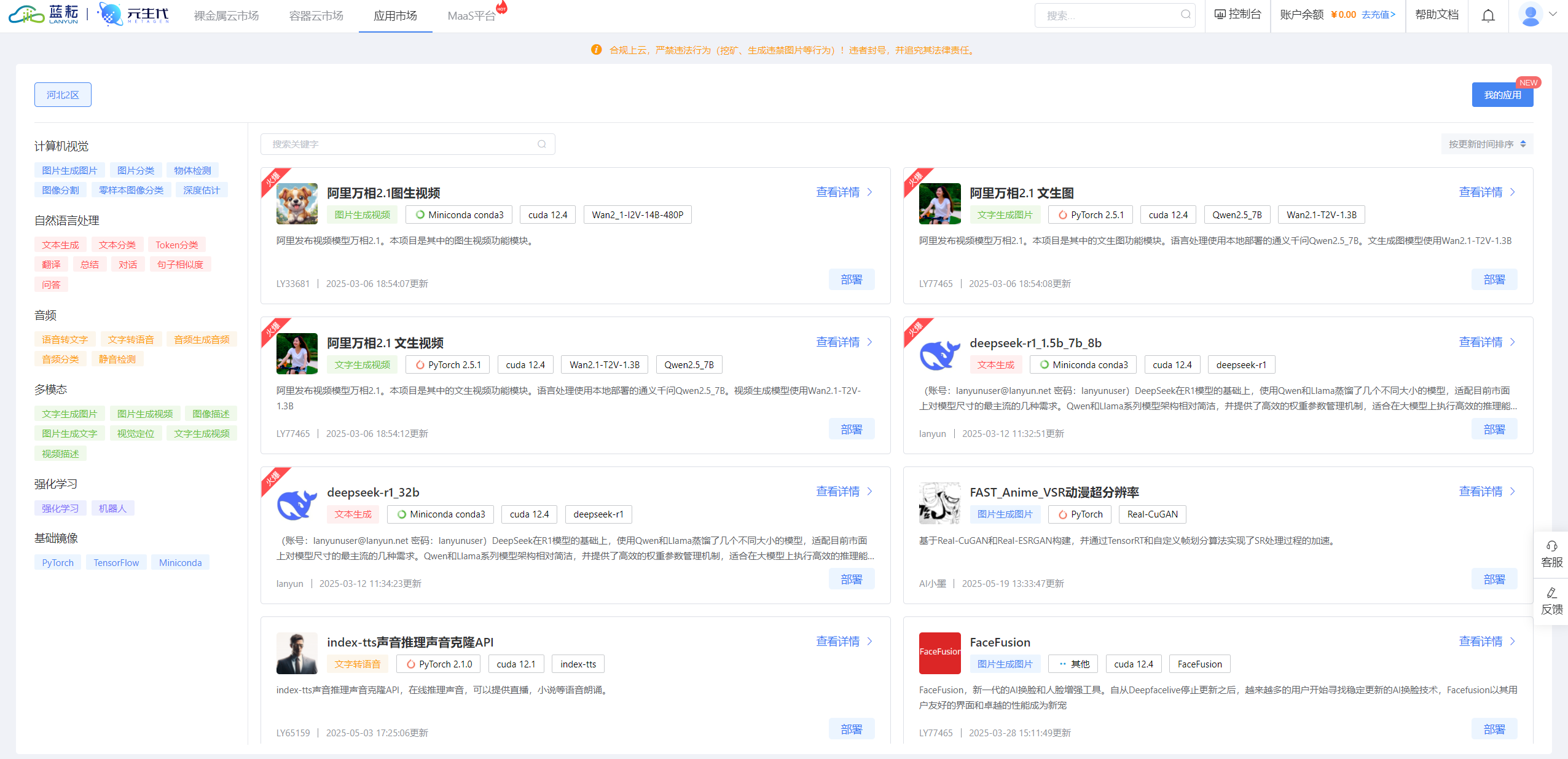Switch to the 容器云市场 tab
1568x759 pixels.
point(316,16)
